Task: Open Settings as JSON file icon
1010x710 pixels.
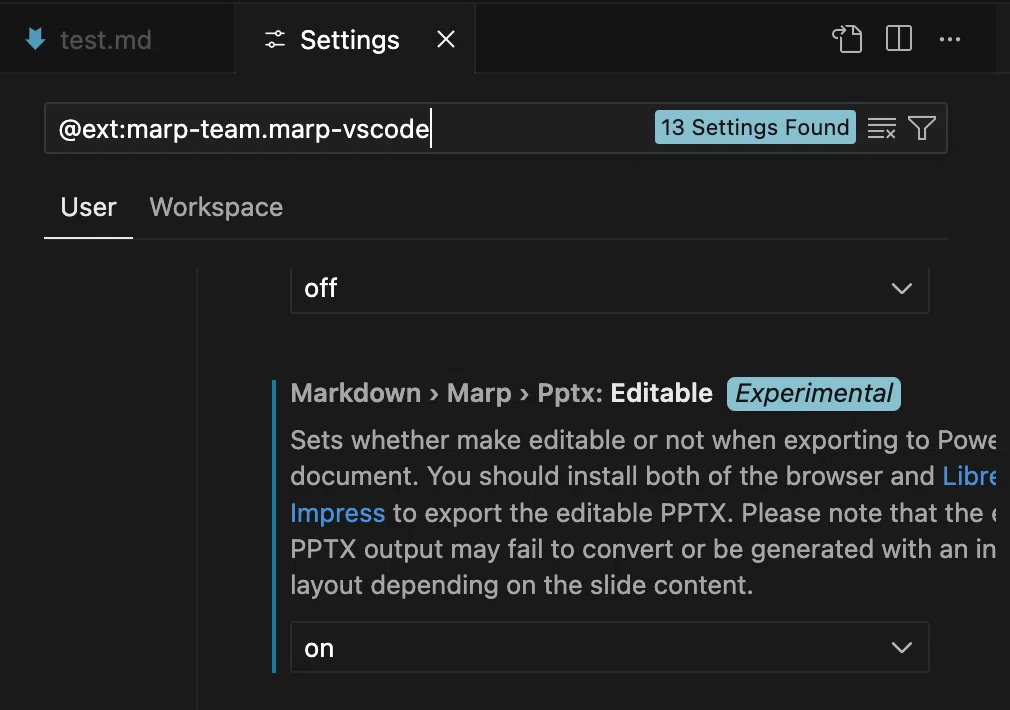Action: point(847,39)
